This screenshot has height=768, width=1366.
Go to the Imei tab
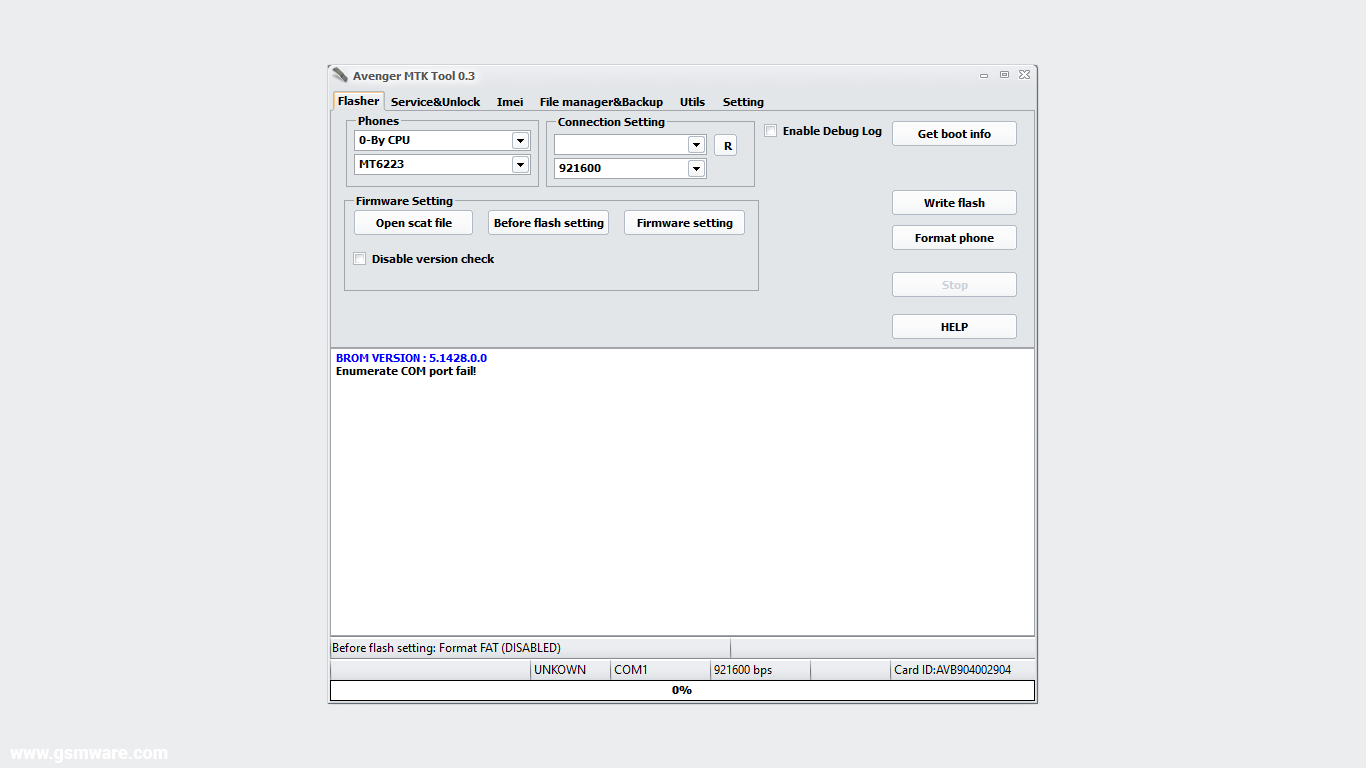[x=510, y=102]
